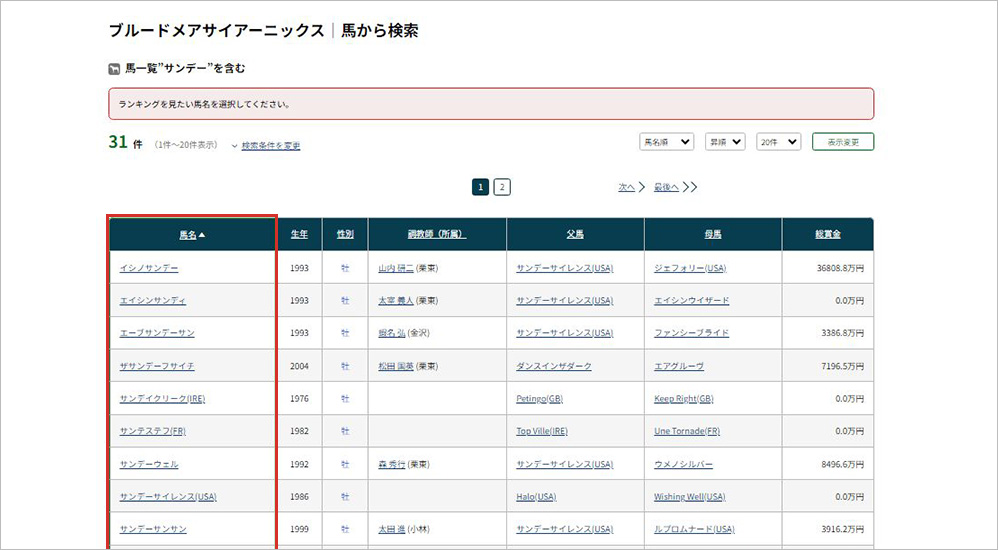
Task: Open sire サンデーサイレンス(USA) in イシノサンデー row
Action: coord(565,268)
